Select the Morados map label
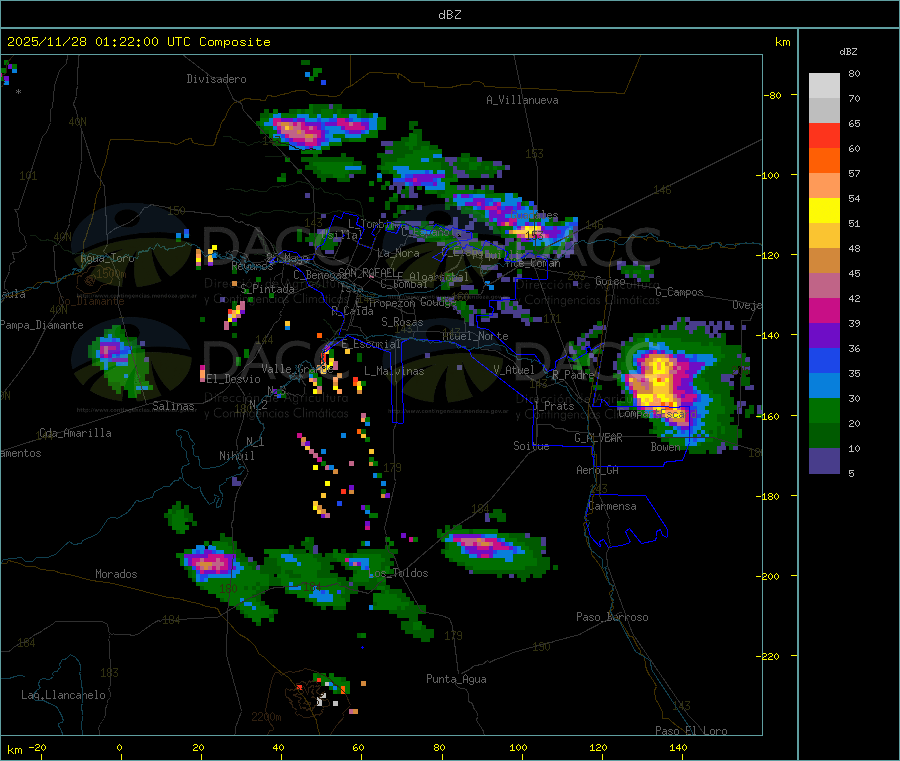Viewport: 900px width, 761px height. tap(116, 574)
